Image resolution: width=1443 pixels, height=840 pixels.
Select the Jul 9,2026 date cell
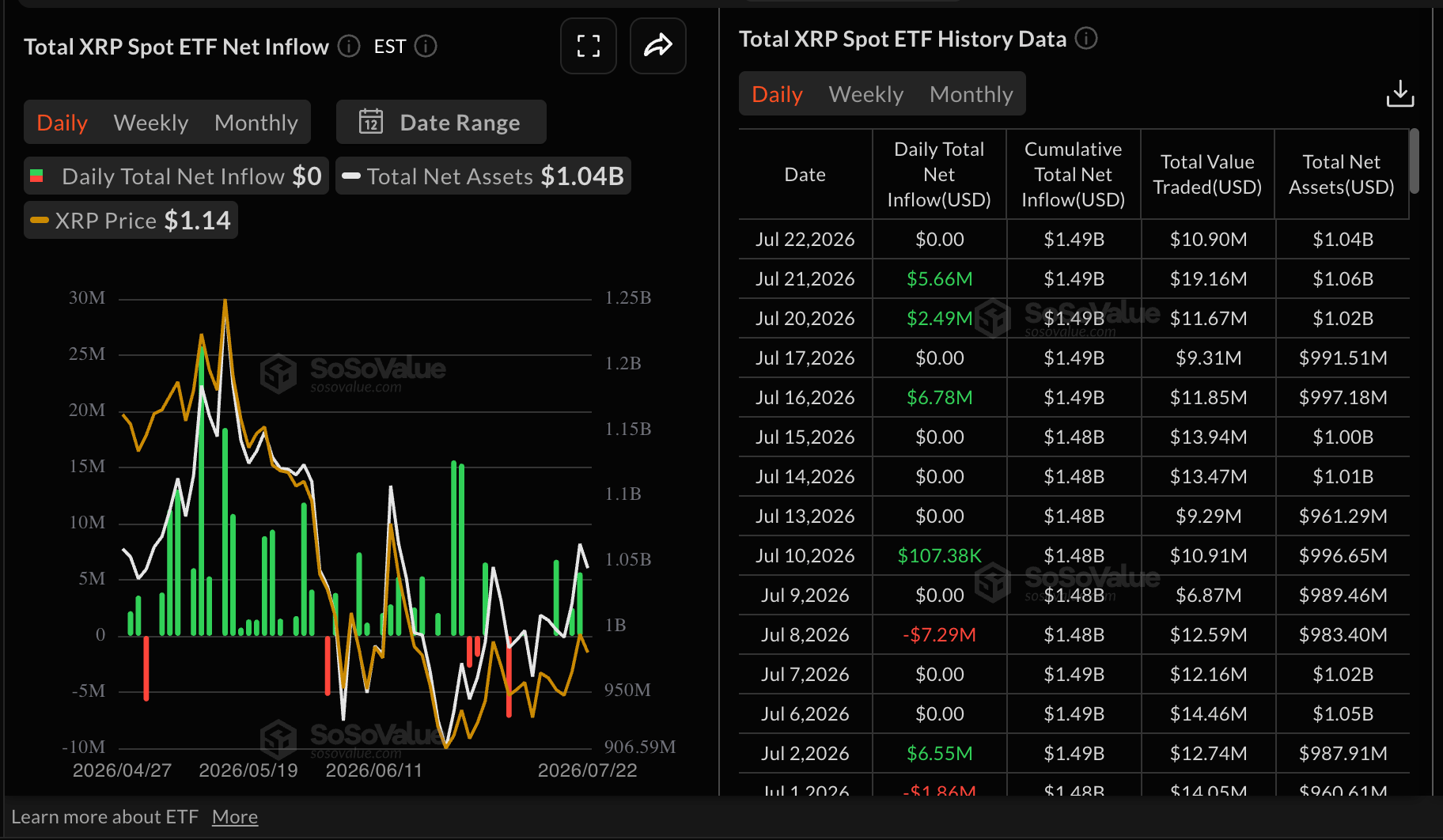click(805, 595)
